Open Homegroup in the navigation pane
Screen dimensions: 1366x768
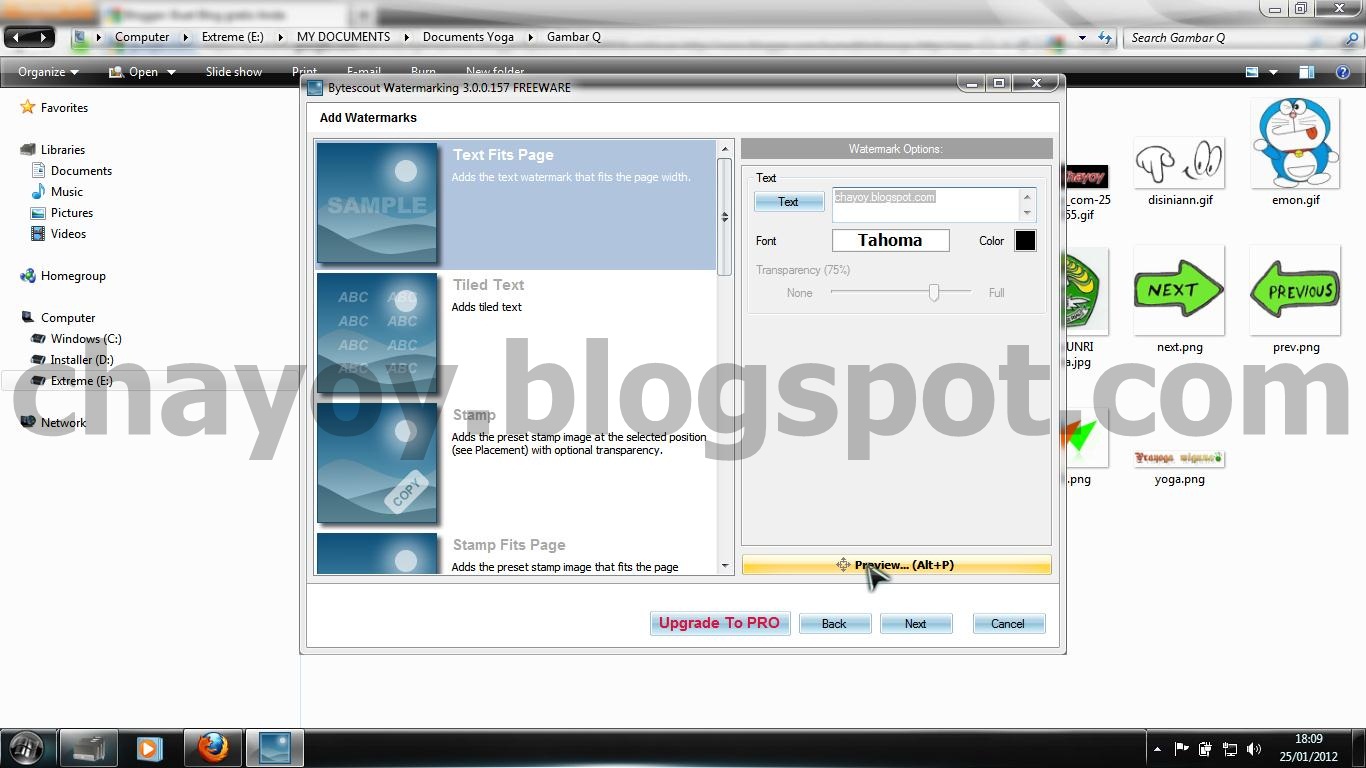(72, 276)
